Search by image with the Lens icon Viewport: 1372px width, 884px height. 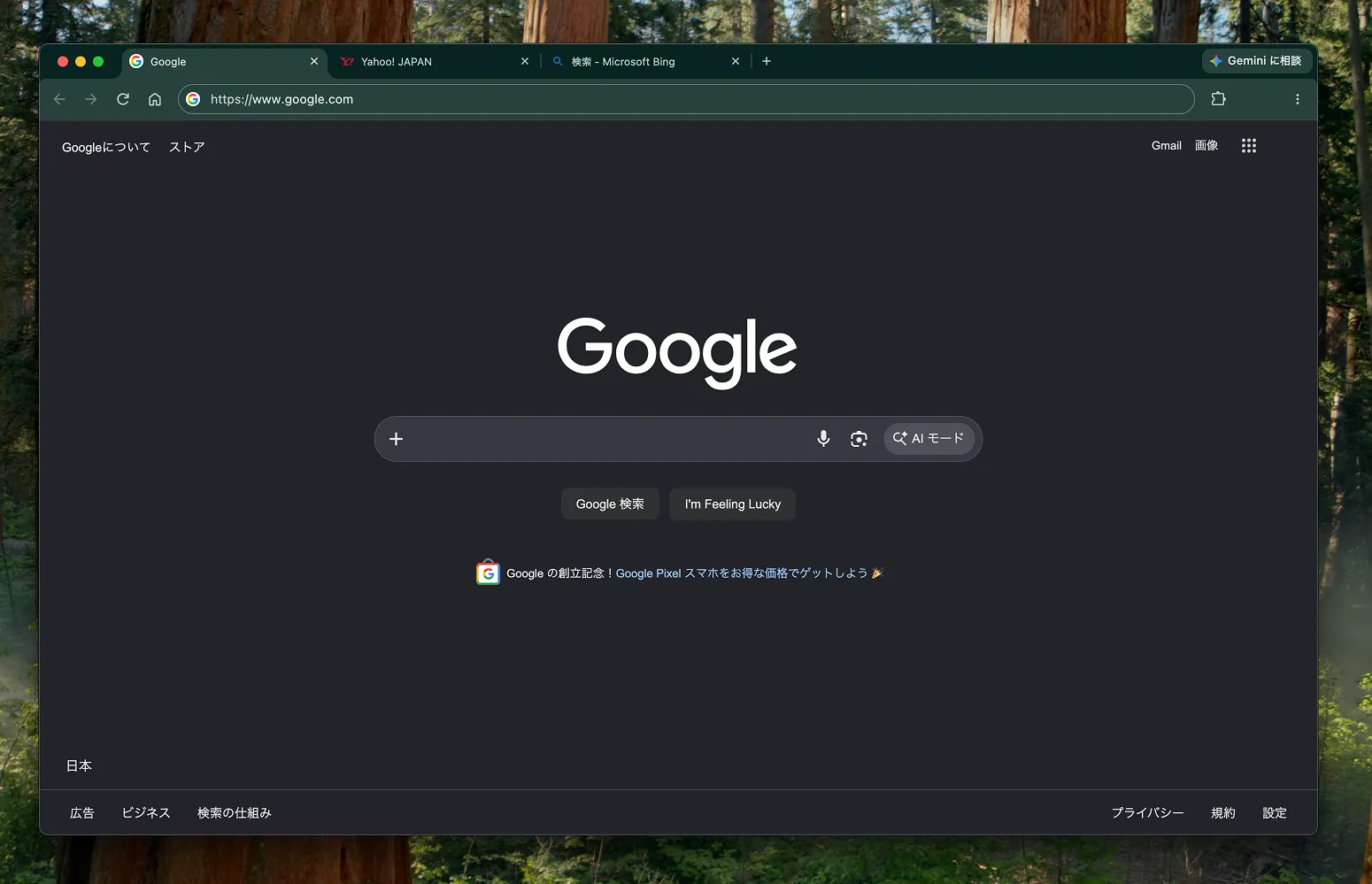click(859, 439)
